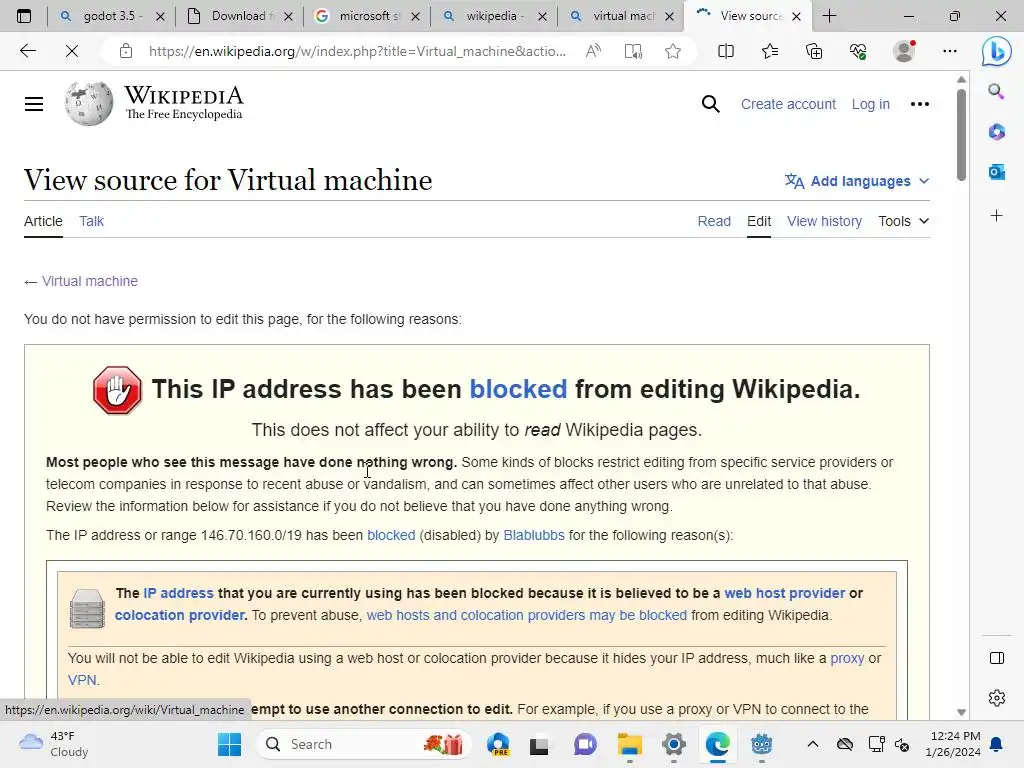The width and height of the screenshot is (1024, 768).
Task: View site information lock icon
Action: point(126,51)
